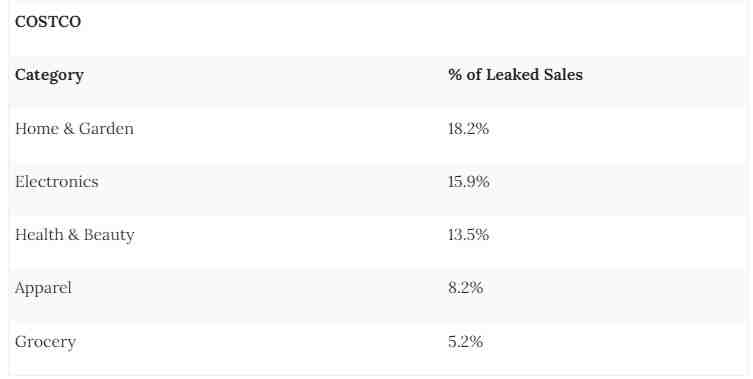Viewport: 753px width, 379px height.
Task: Click the 18.2% value
Action: [468, 129]
